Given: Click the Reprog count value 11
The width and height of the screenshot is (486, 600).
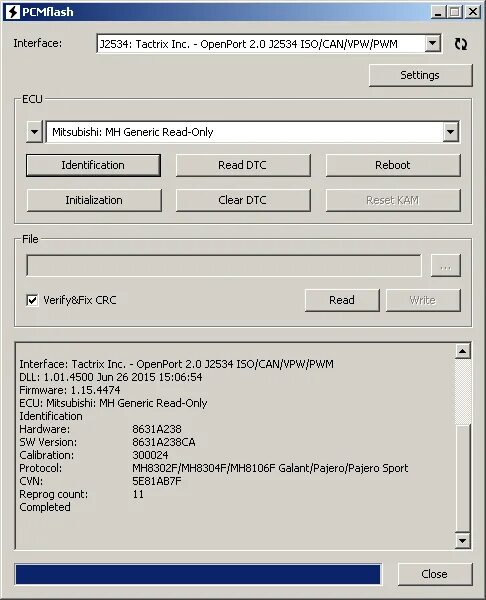Looking at the screenshot, I should [138, 494].
